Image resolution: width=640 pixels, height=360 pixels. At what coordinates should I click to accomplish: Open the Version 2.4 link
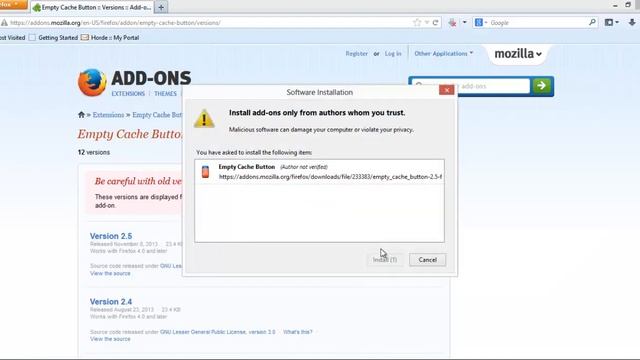111,302
